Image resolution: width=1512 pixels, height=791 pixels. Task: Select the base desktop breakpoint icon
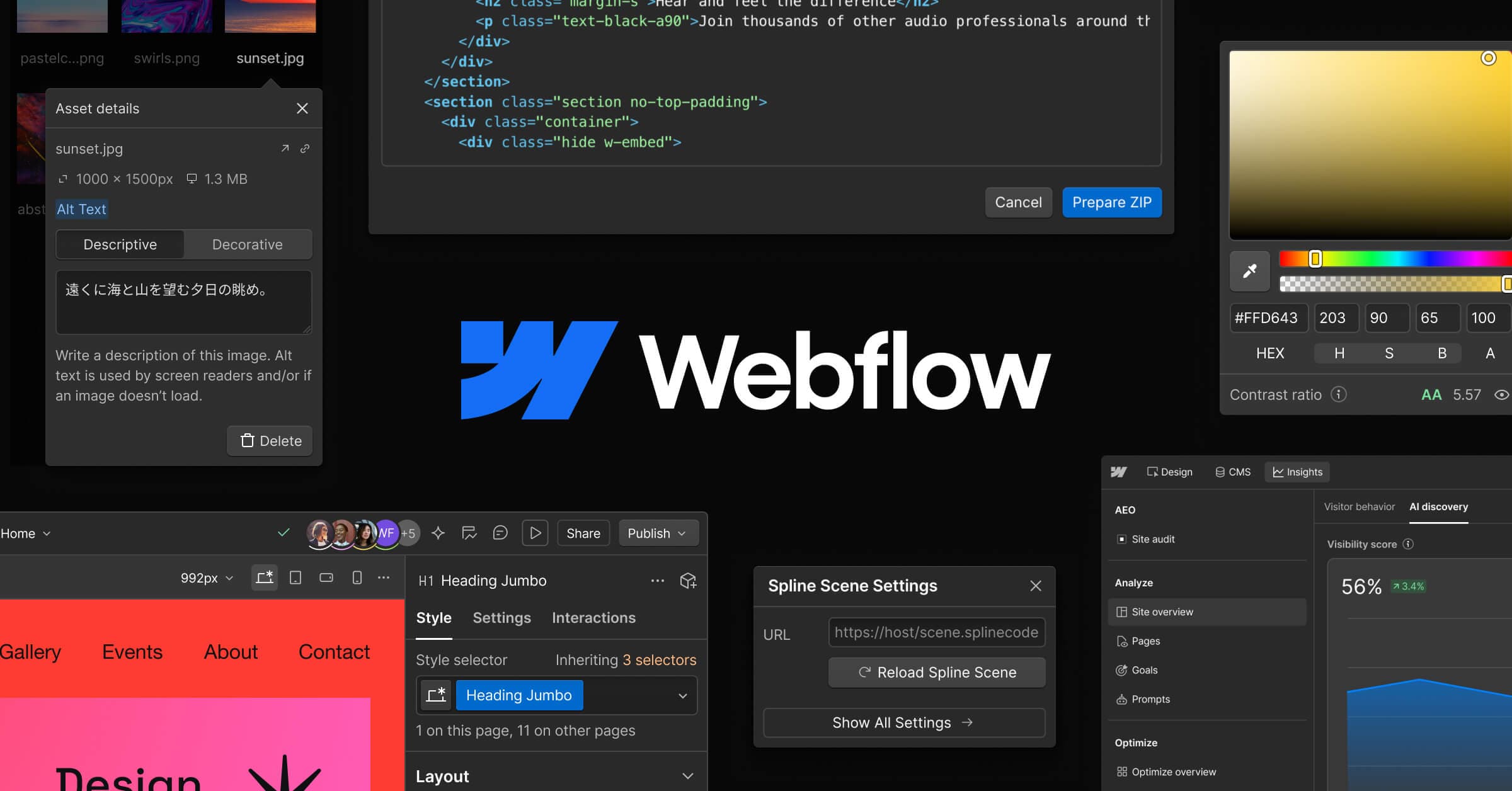[265, 578]
